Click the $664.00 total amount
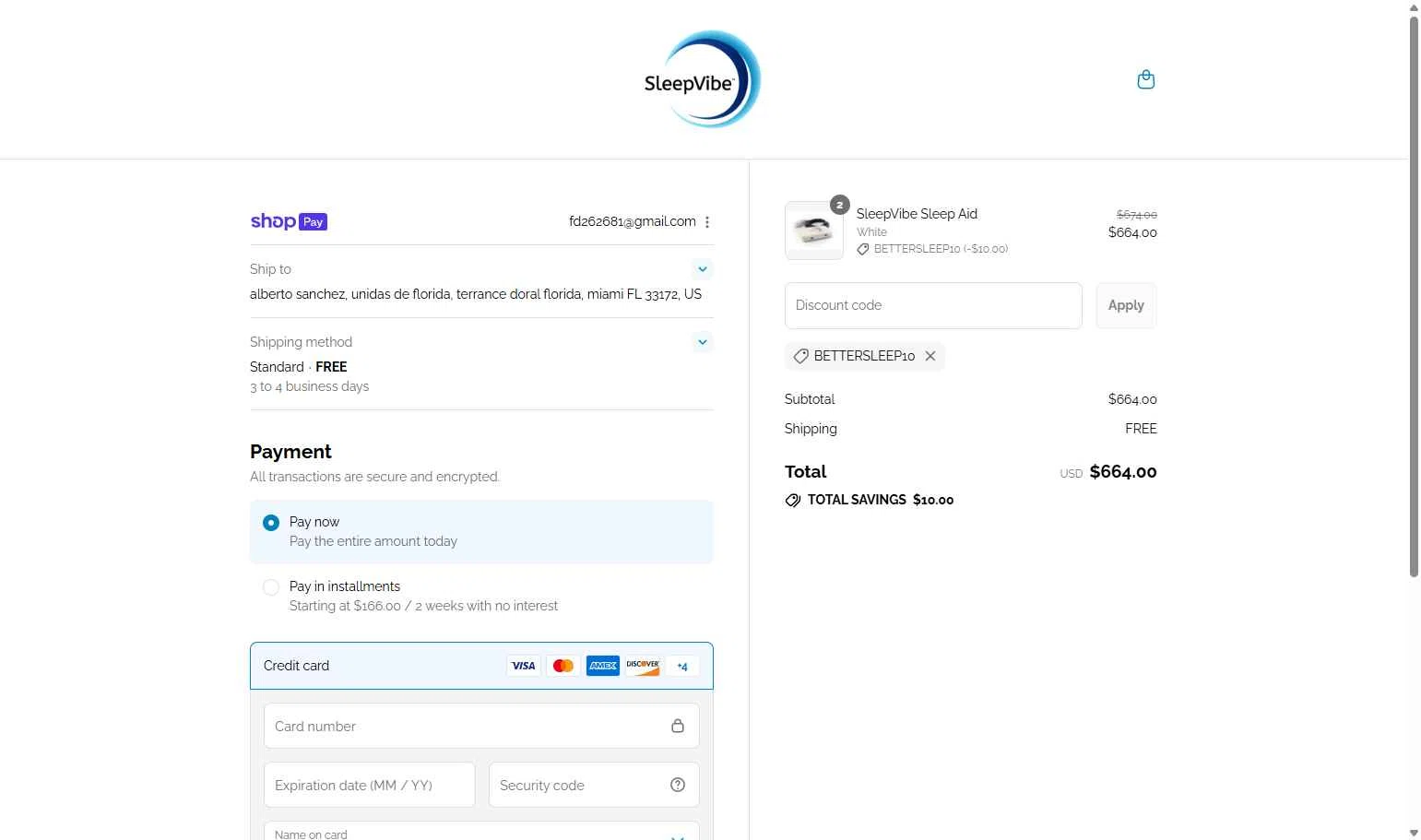The image size is (1421, 840). pyautogui.click(x=1123, y=472)
